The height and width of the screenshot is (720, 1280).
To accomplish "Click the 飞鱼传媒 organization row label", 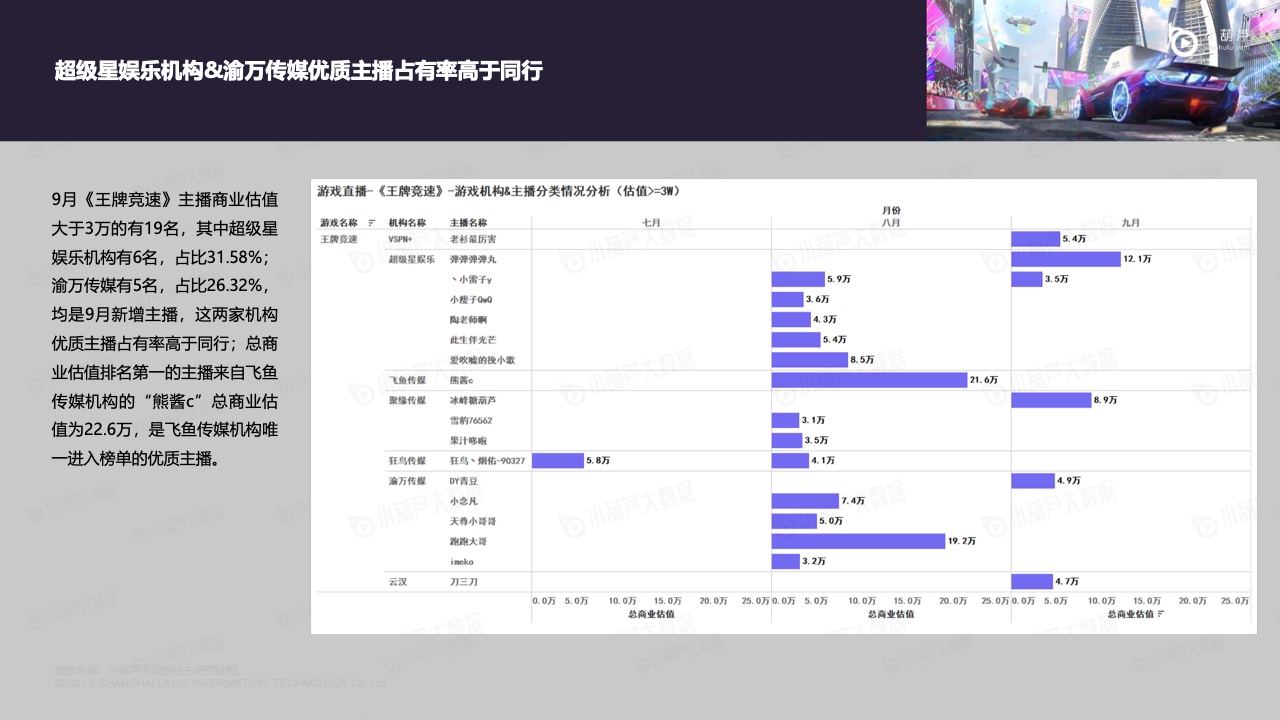I will 407,380.
